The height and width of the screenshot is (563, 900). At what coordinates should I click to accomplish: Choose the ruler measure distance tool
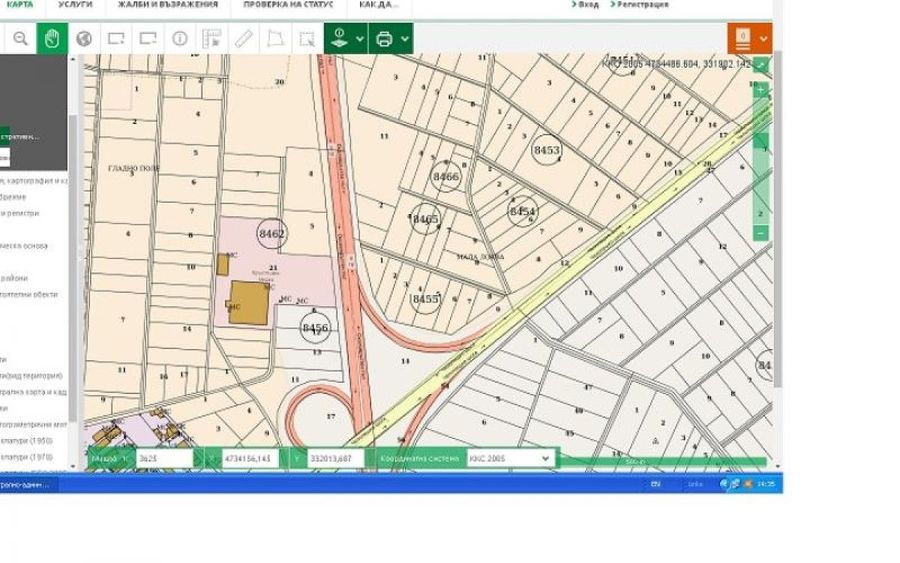244,39
